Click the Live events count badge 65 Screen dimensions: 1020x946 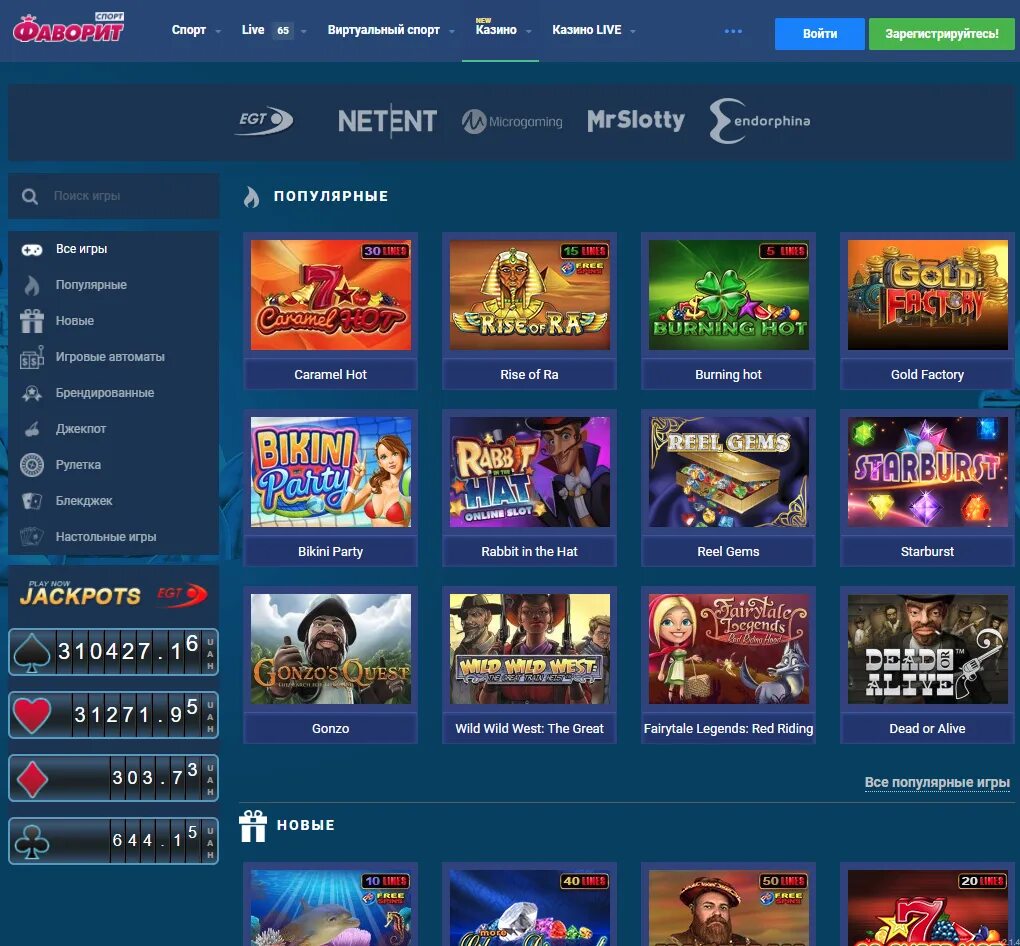283,31
